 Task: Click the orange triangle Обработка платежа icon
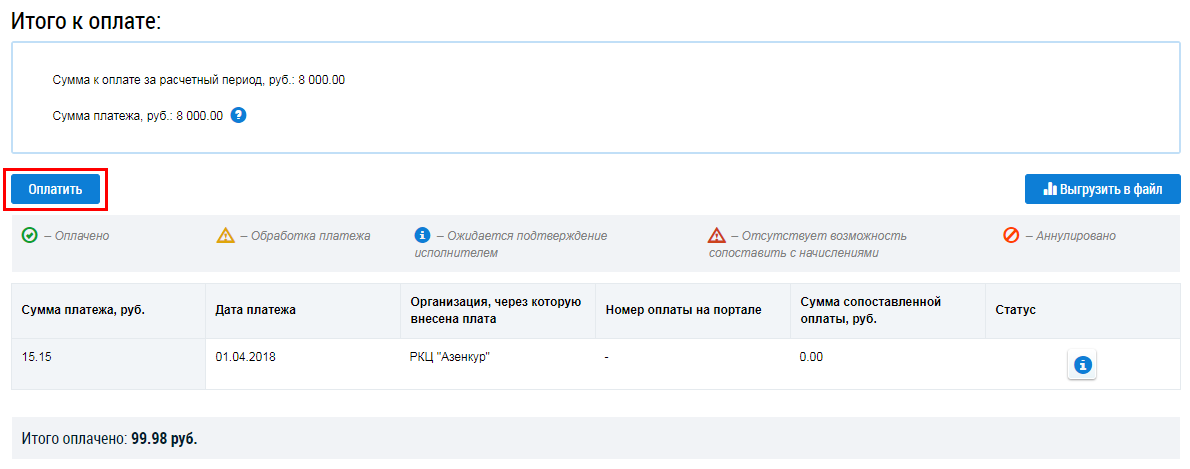coord(226,236)
